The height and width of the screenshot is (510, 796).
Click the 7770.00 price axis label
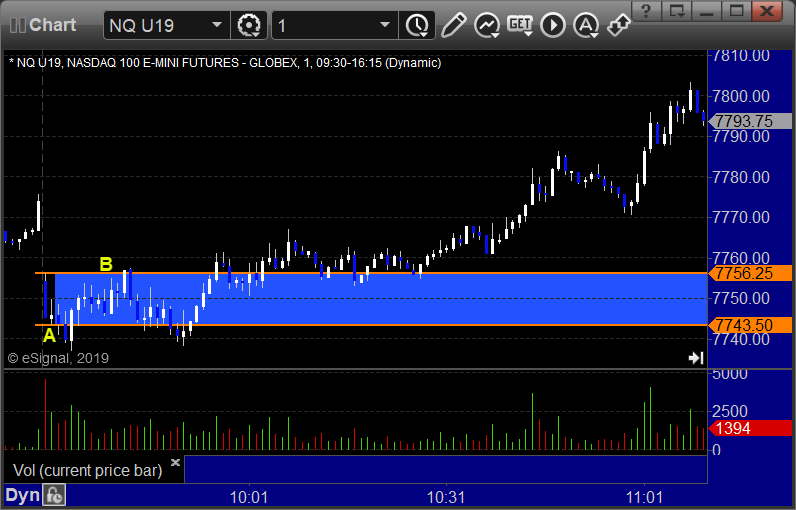(x=741, y=217)
